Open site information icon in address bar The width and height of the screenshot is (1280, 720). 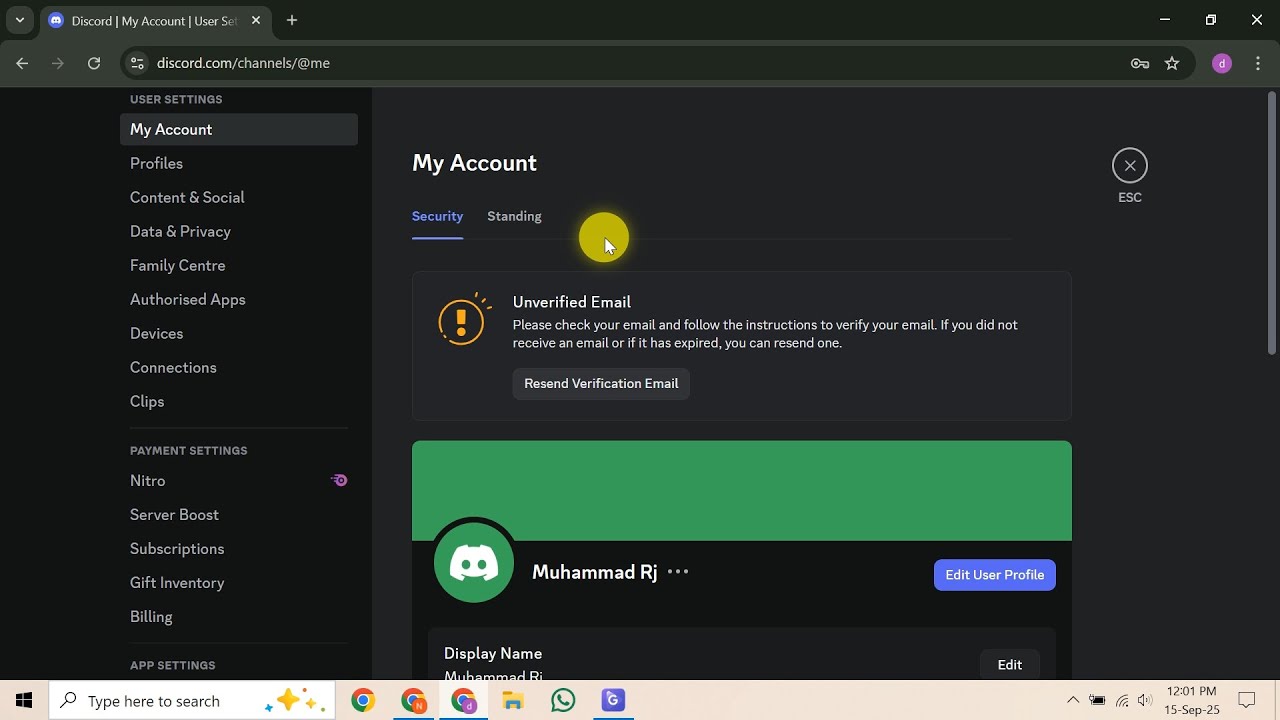coord(138,63)
